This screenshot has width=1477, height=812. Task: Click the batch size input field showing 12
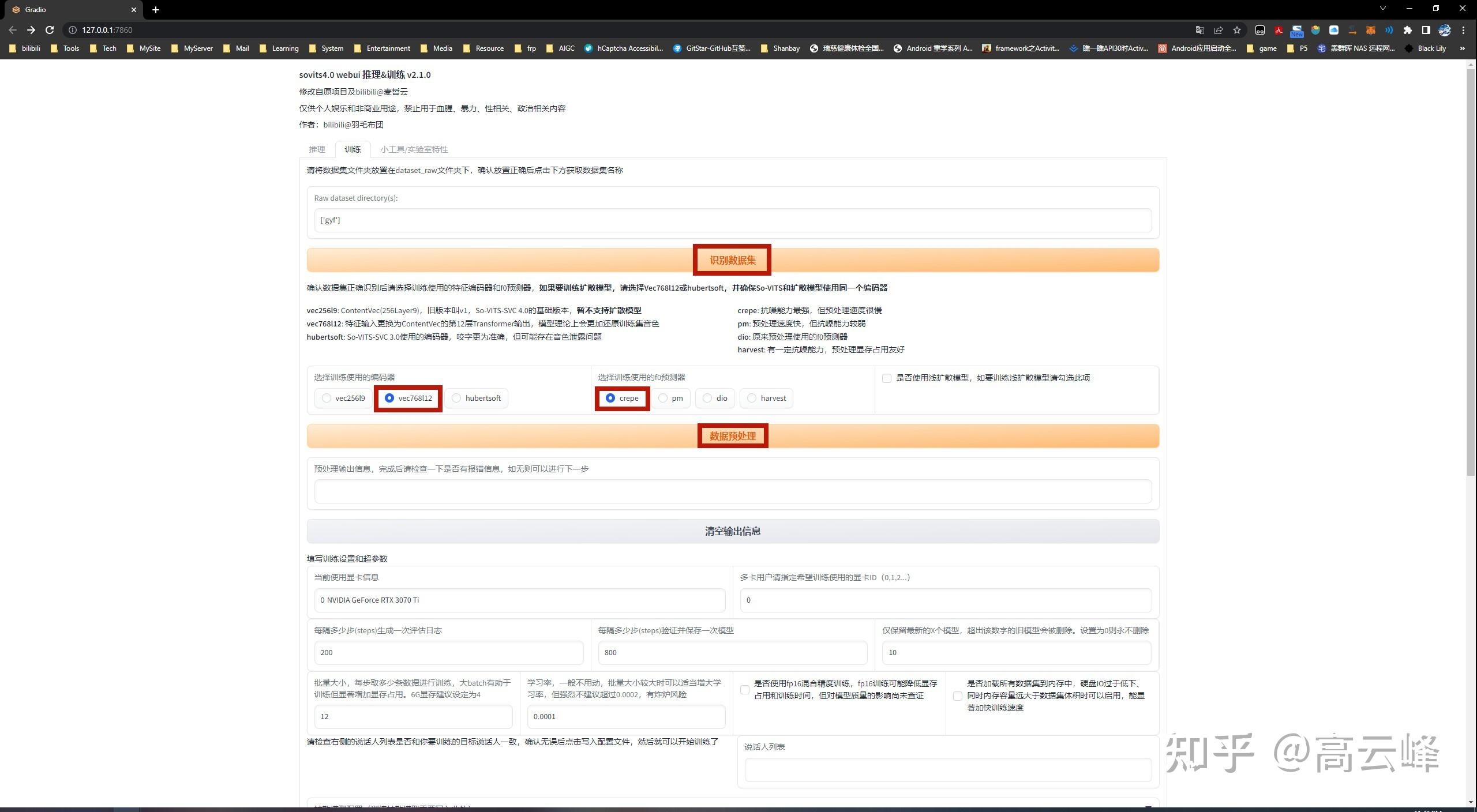413,716
